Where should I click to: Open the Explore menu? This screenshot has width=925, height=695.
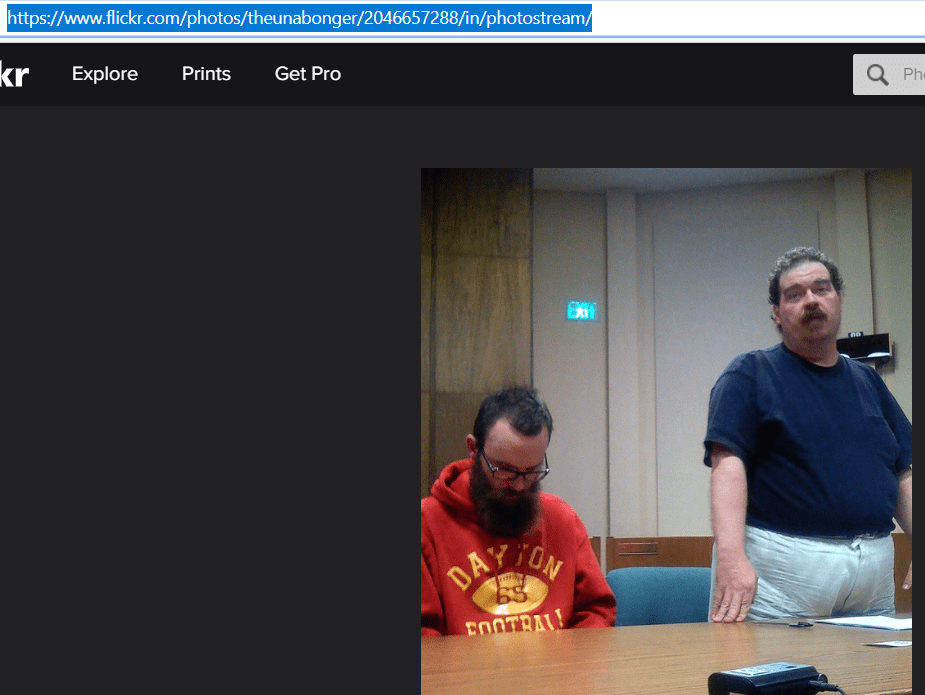[x=105, y=74]
